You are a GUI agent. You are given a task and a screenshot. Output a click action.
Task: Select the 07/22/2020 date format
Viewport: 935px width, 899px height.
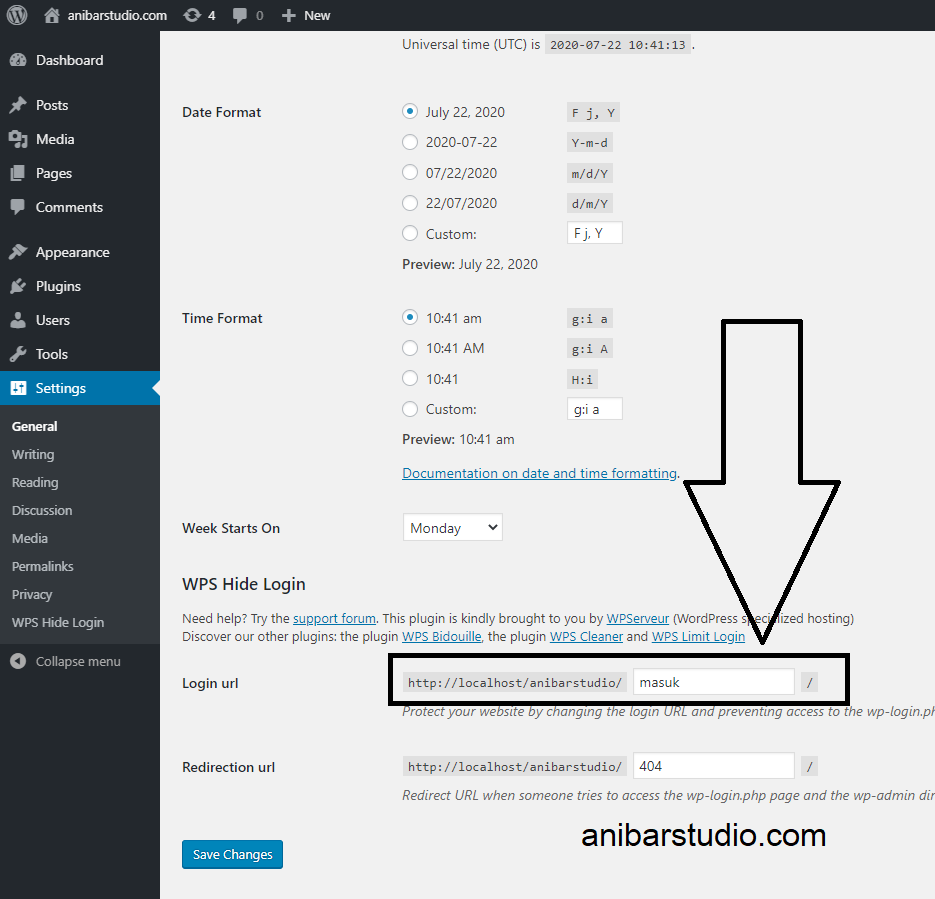tap(410, 172)
